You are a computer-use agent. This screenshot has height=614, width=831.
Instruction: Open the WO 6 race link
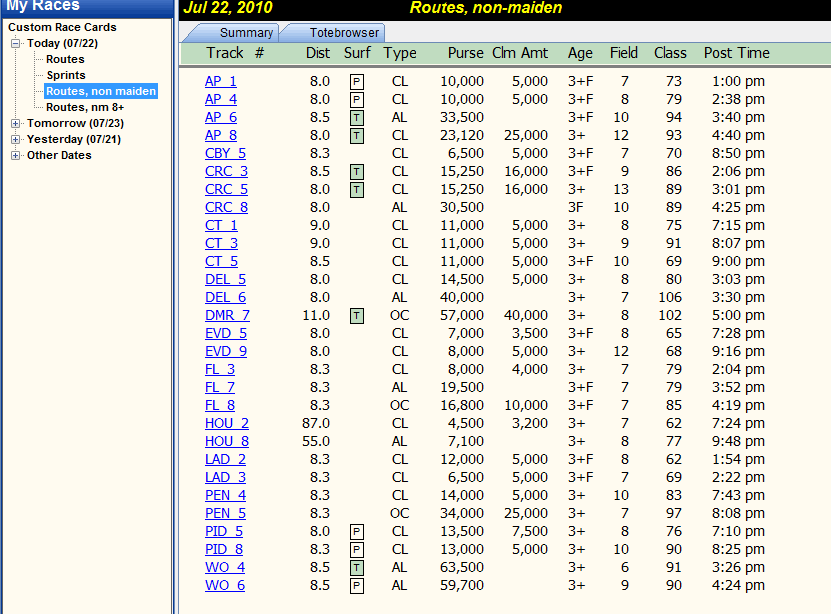click(225, 585)
